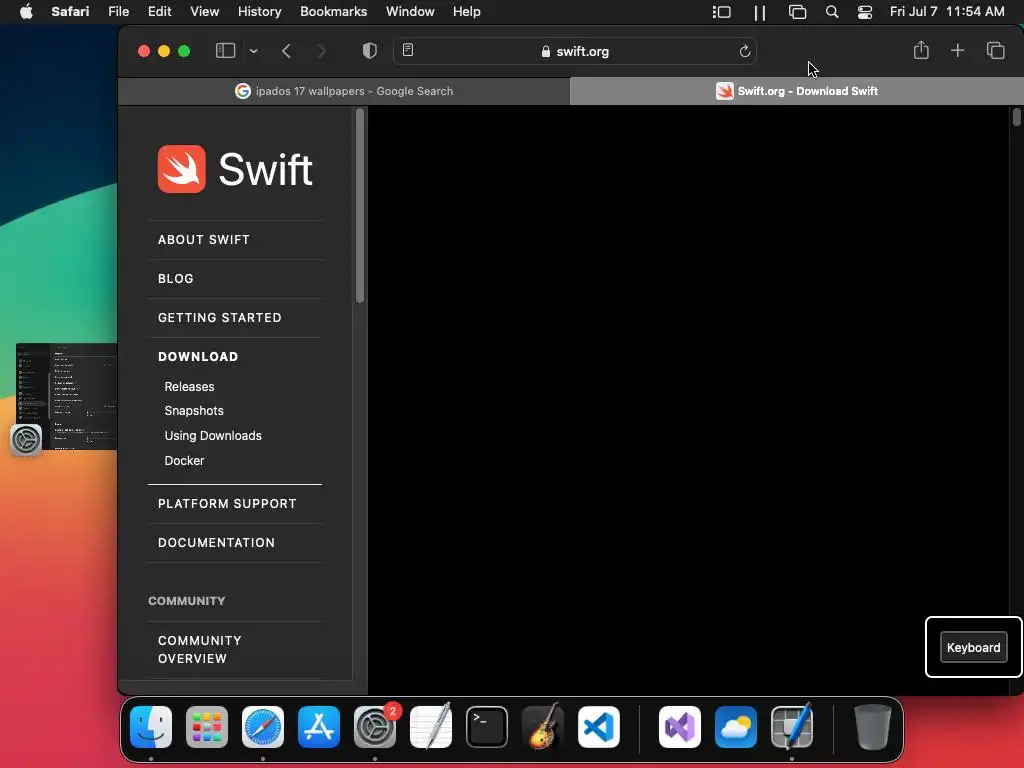Viewport: 1024px width, 768px height.
Task: Open the Safari menu
Action: coord(70,12)
